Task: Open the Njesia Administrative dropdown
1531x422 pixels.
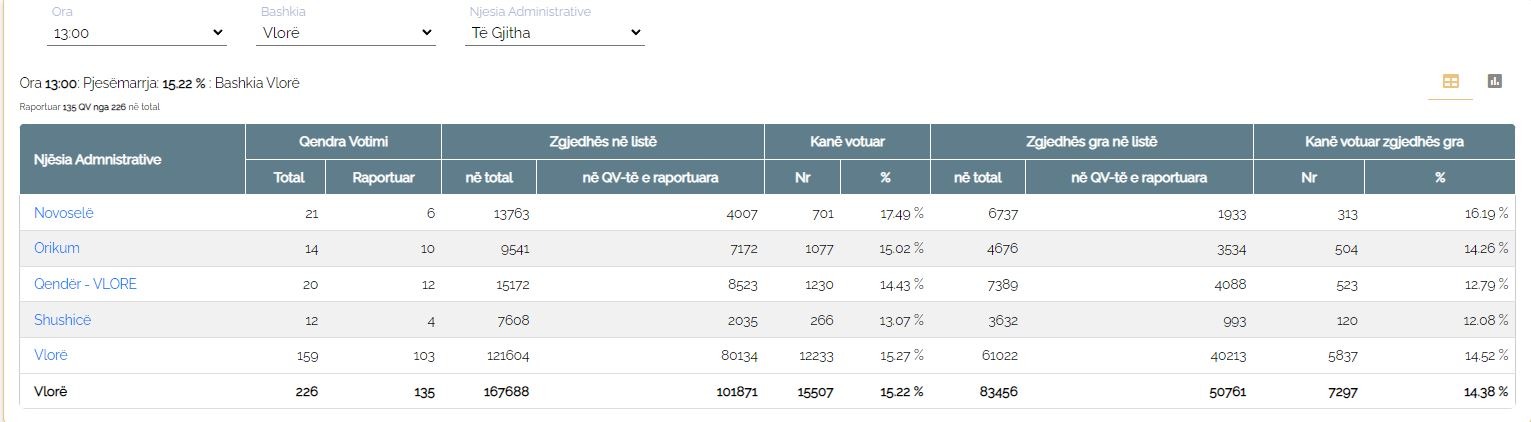Action: pos(555,32)
